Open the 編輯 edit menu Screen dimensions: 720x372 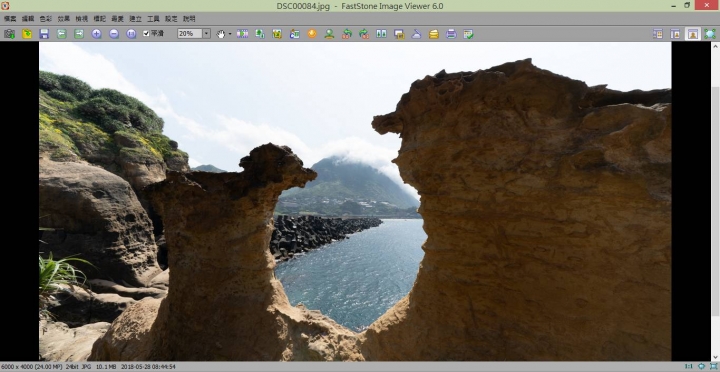(28, 19)
